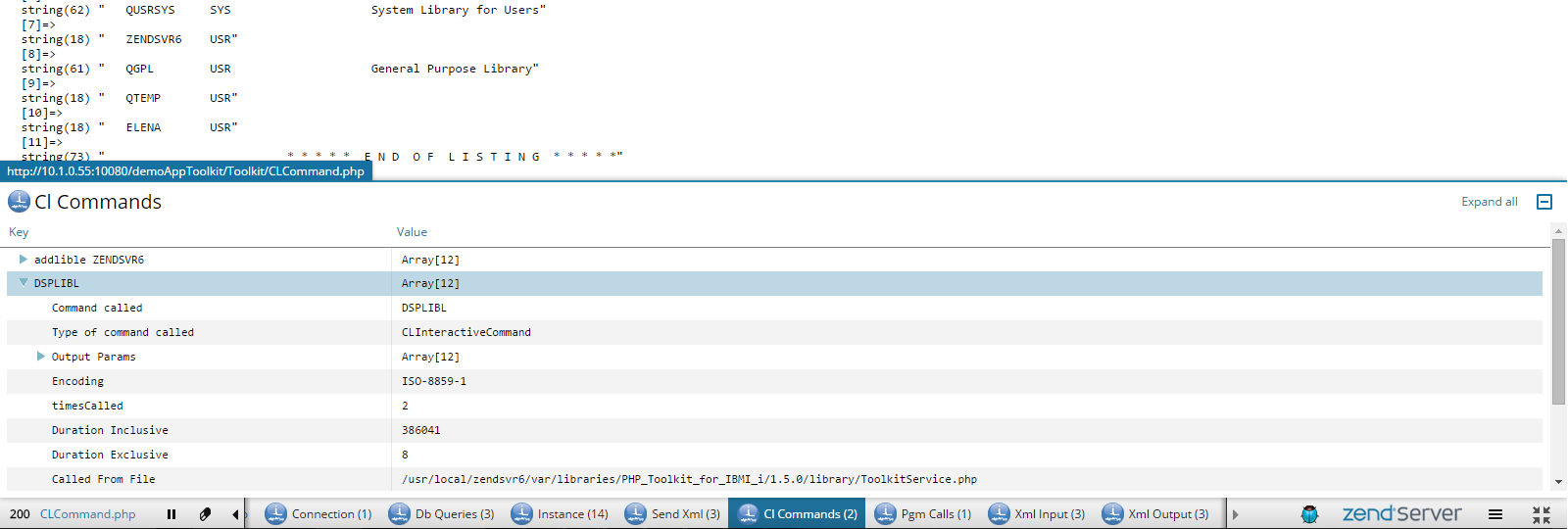The image size is (1568, 529).
Task: Switch to the Instance (14) tab
Action: 560,514
